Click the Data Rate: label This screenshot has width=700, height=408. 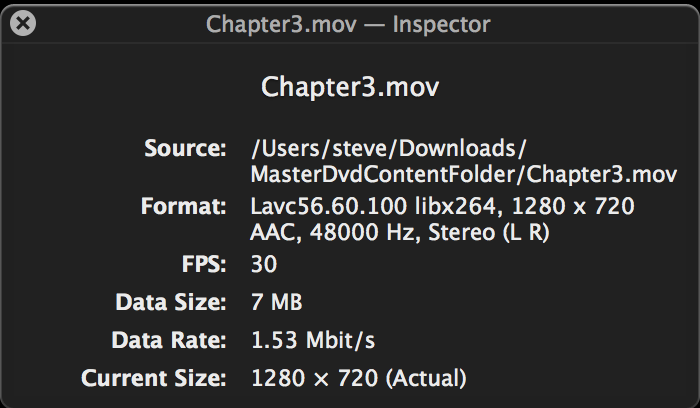point(169,340)
